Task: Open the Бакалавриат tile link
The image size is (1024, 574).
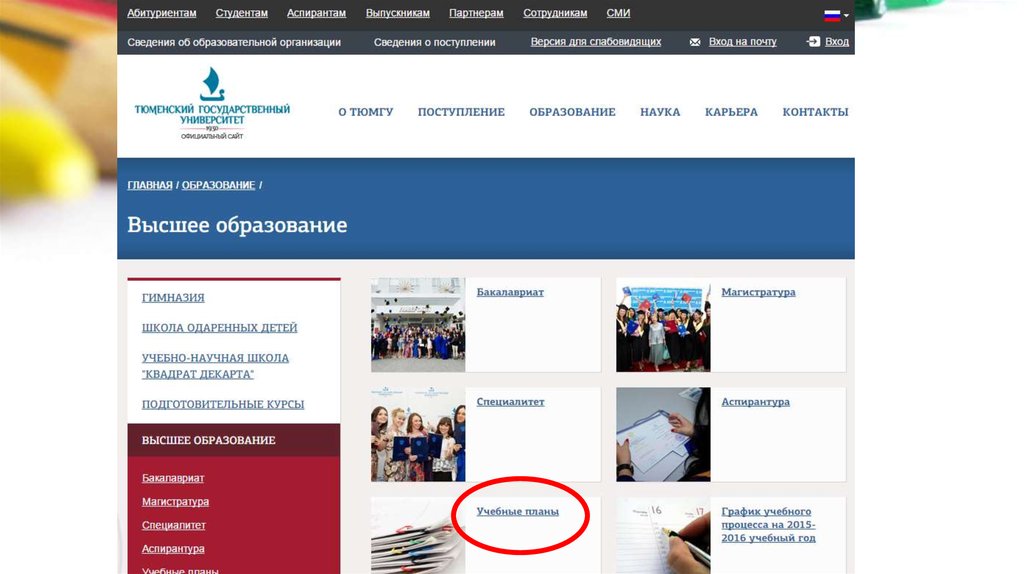Action: pyautogui.click(x=510, y=292)
